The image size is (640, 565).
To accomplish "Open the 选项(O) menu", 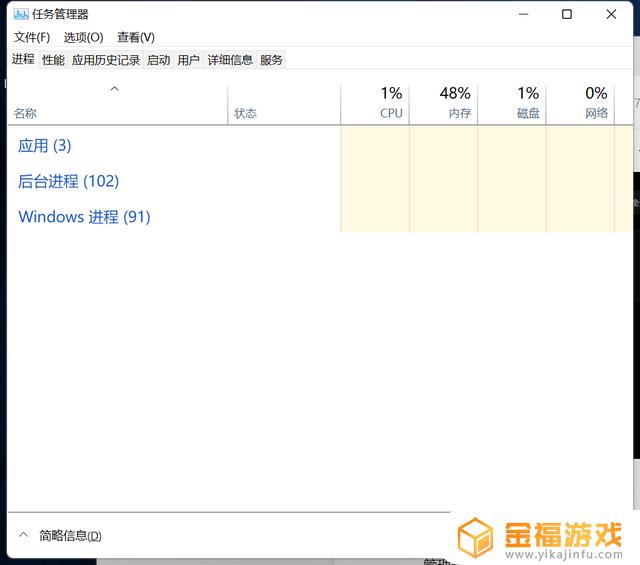I will coord(83,38).
